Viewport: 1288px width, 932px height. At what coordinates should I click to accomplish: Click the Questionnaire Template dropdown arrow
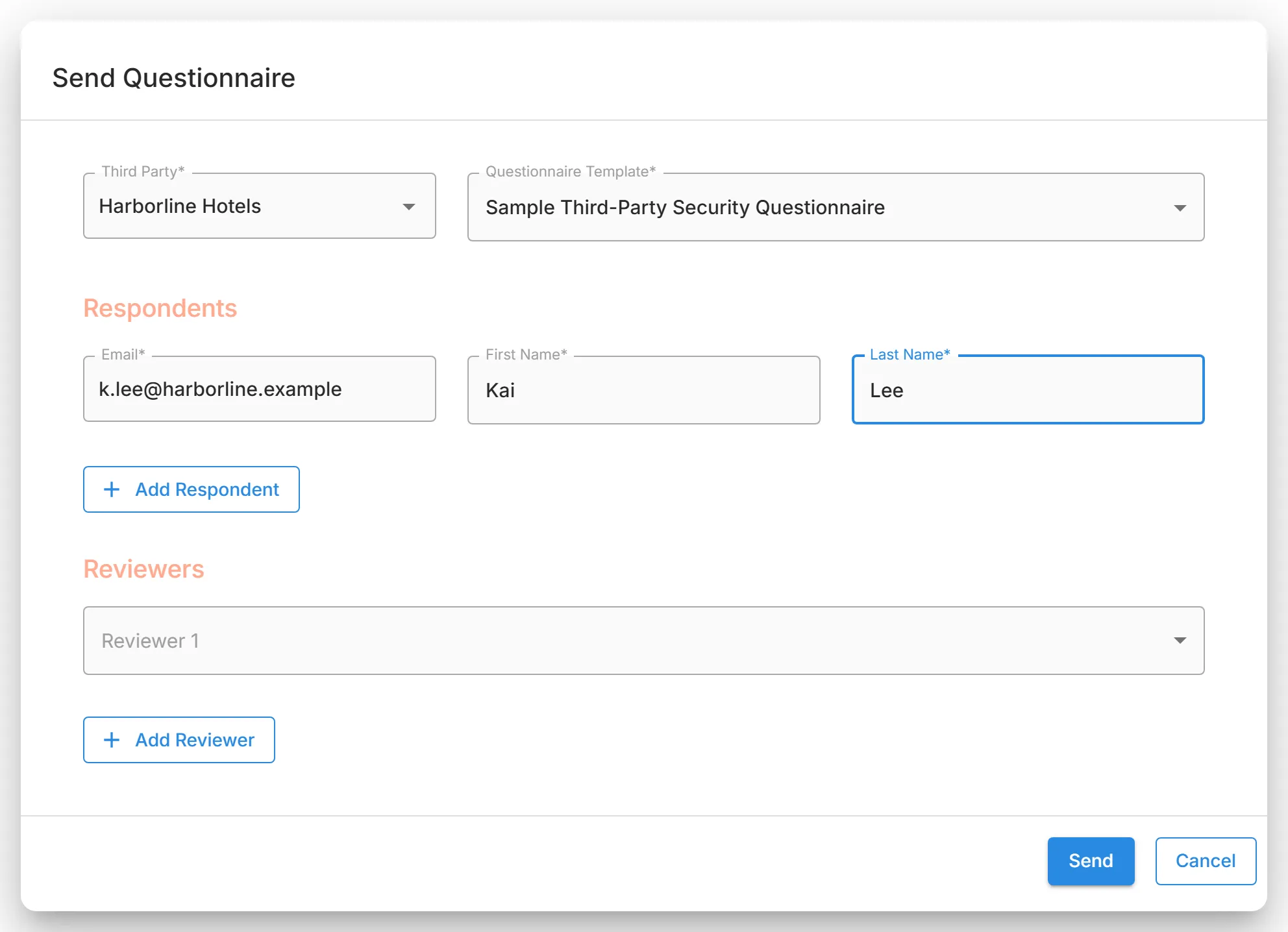1180,208
